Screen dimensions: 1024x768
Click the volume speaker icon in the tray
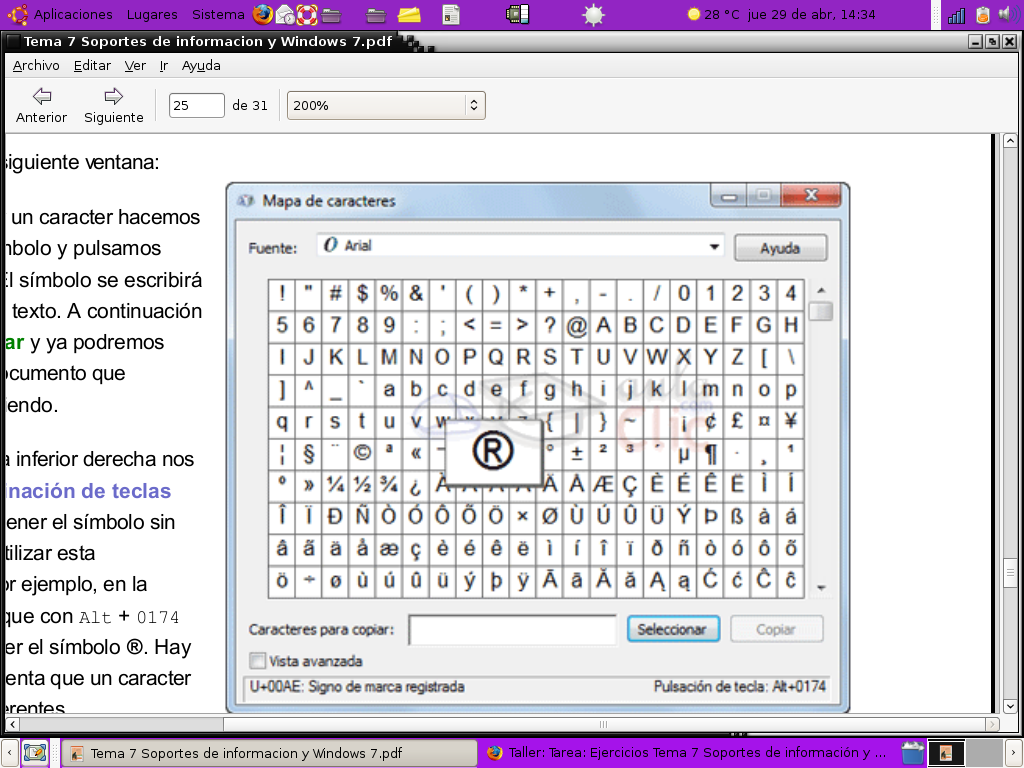[x=1009, y=13]
